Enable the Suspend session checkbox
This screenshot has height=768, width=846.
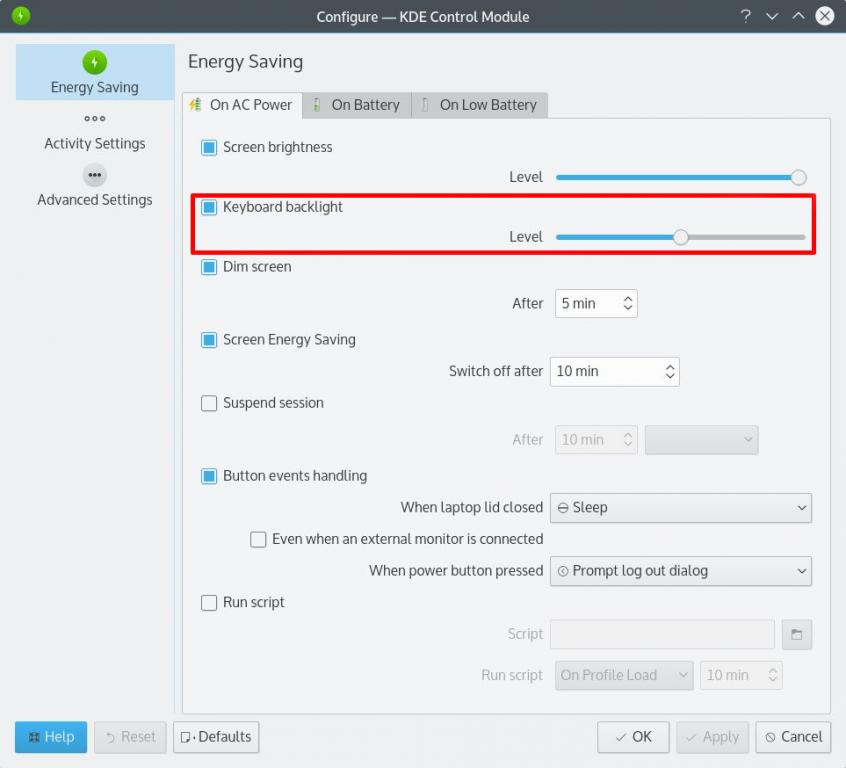click(x=209, y=403)
